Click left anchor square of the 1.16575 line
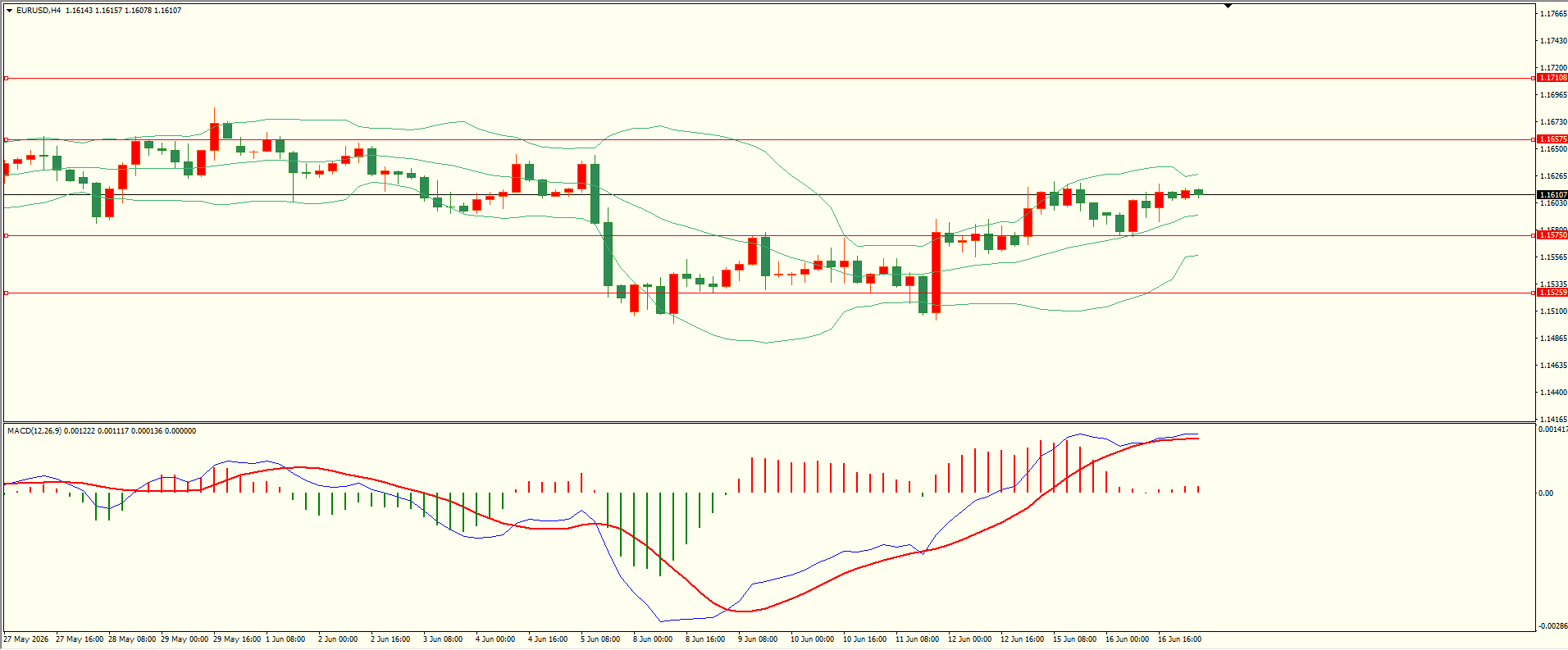Screen dimensions: 1568x650 (7, 139)
